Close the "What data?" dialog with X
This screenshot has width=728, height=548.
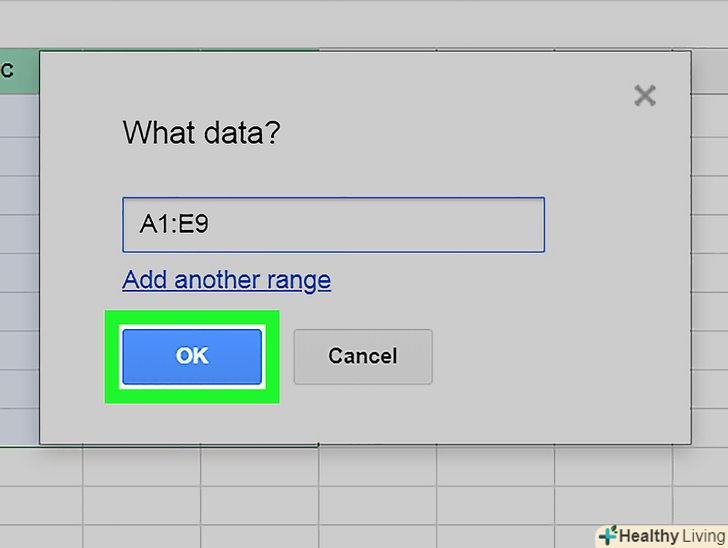pos(645,96)
